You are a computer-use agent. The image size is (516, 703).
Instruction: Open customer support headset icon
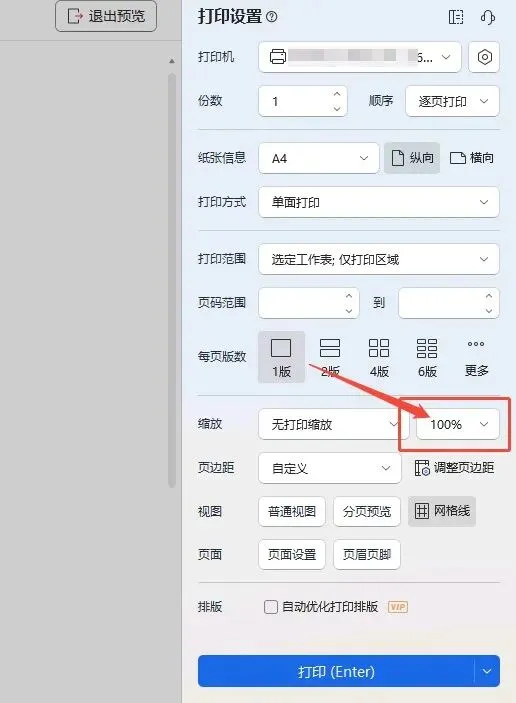pyautogui.click(x=488, y=17)
